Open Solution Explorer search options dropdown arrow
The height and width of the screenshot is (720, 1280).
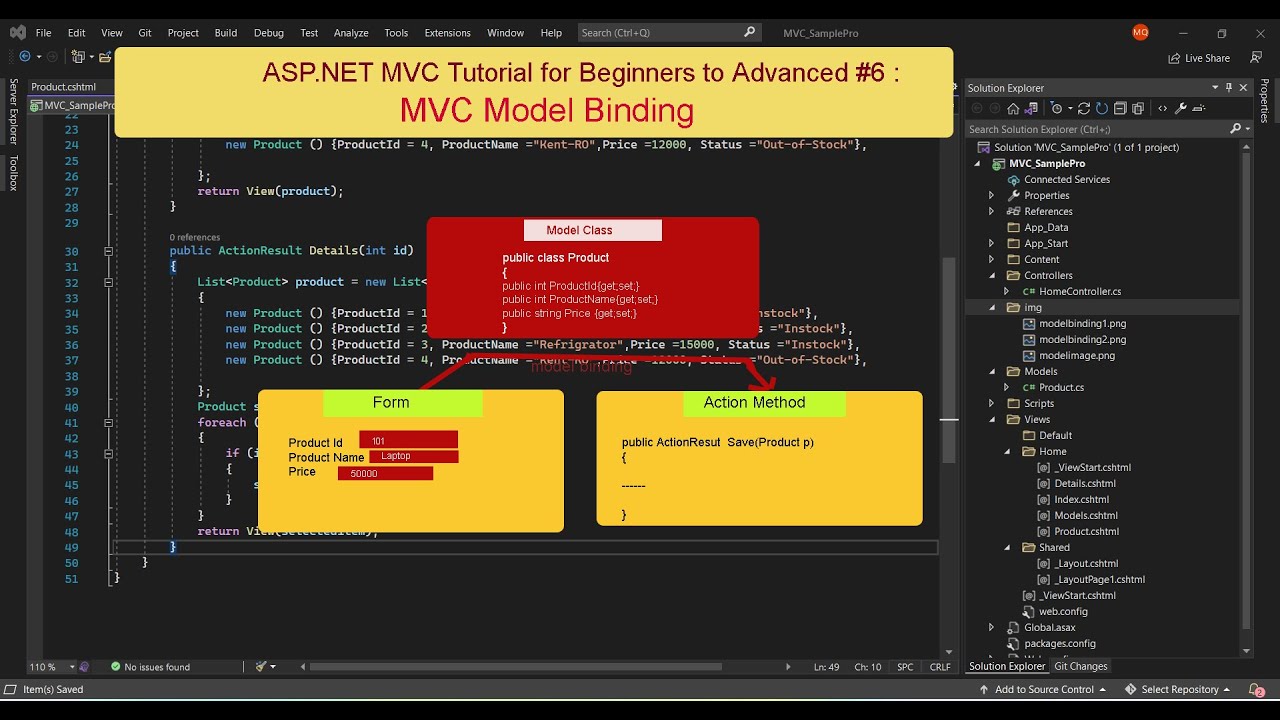(1247, 129)
